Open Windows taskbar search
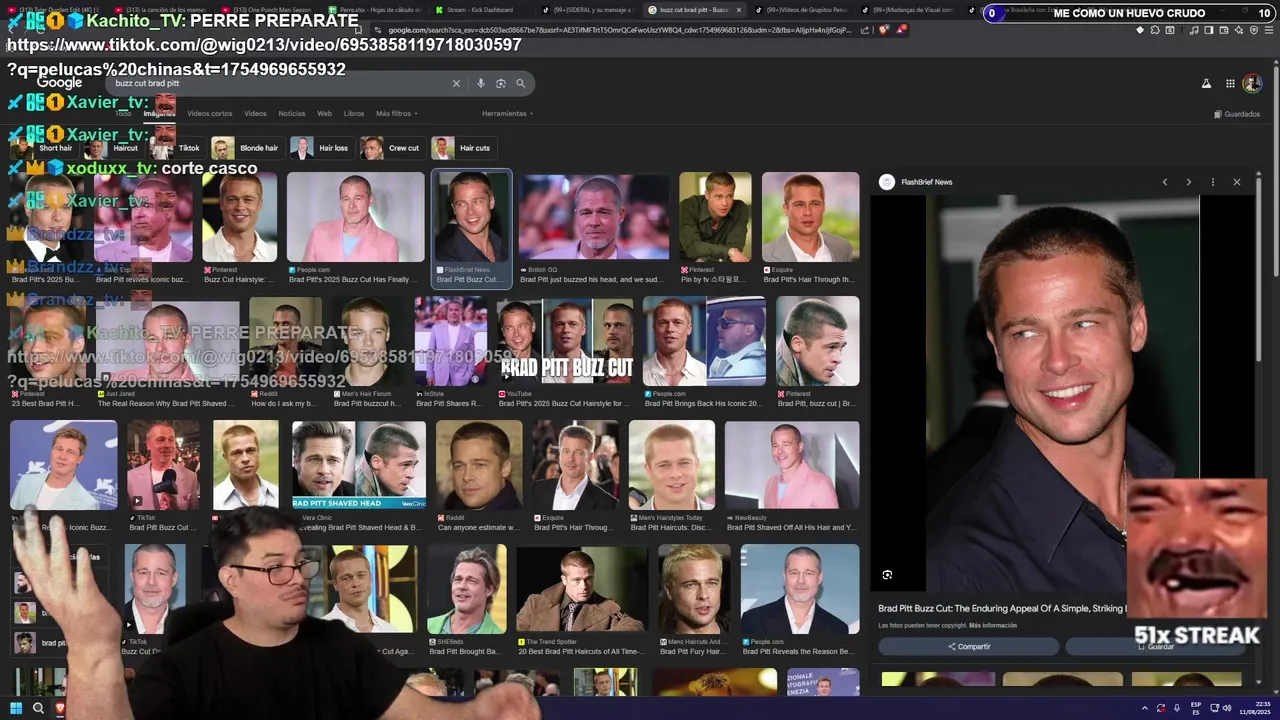The image size is (1280, 720). click(38, 708)
